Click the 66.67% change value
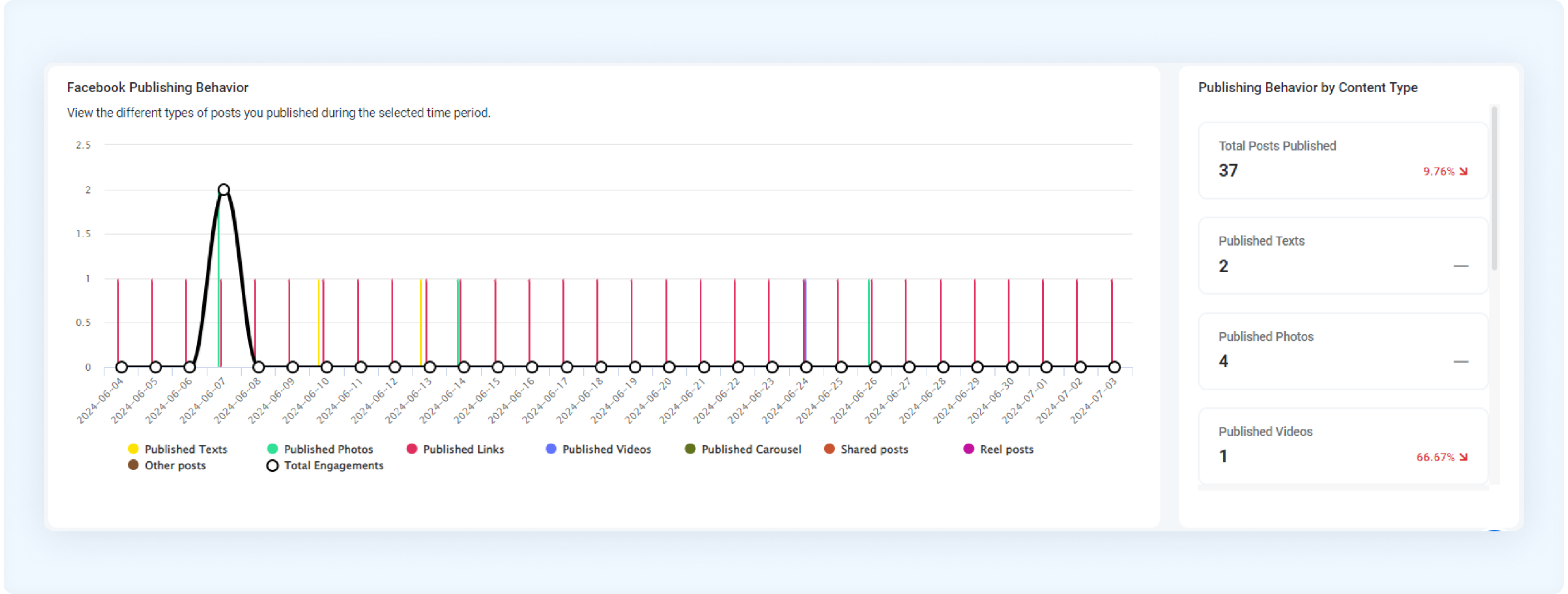 click(1435, 457)
